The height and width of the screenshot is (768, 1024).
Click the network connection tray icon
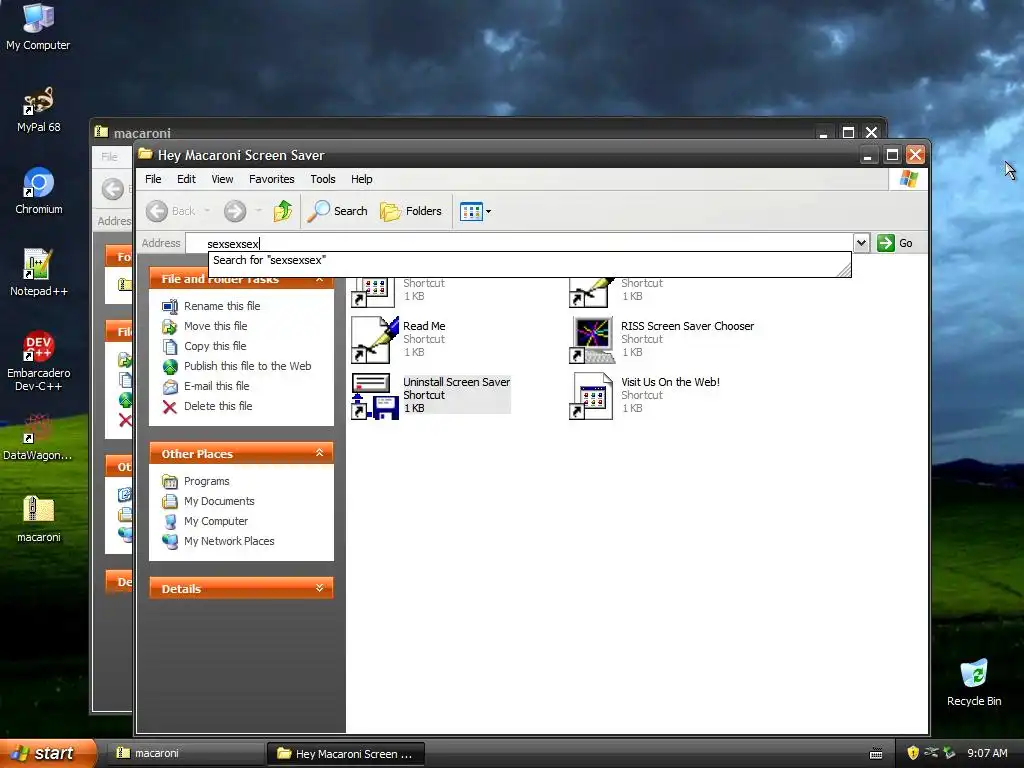(931, 753)
